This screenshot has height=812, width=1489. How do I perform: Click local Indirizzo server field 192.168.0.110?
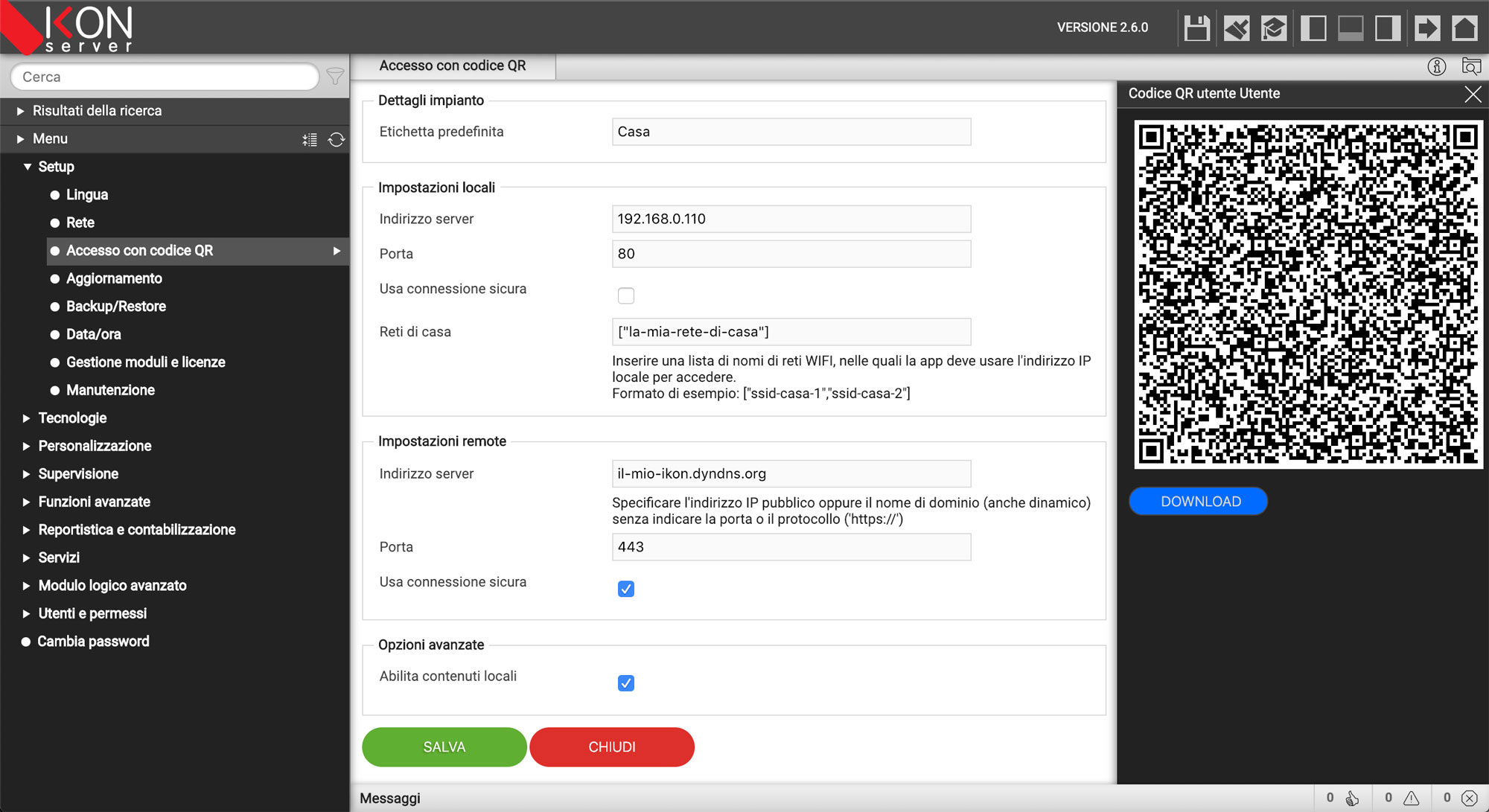[791, 219]
